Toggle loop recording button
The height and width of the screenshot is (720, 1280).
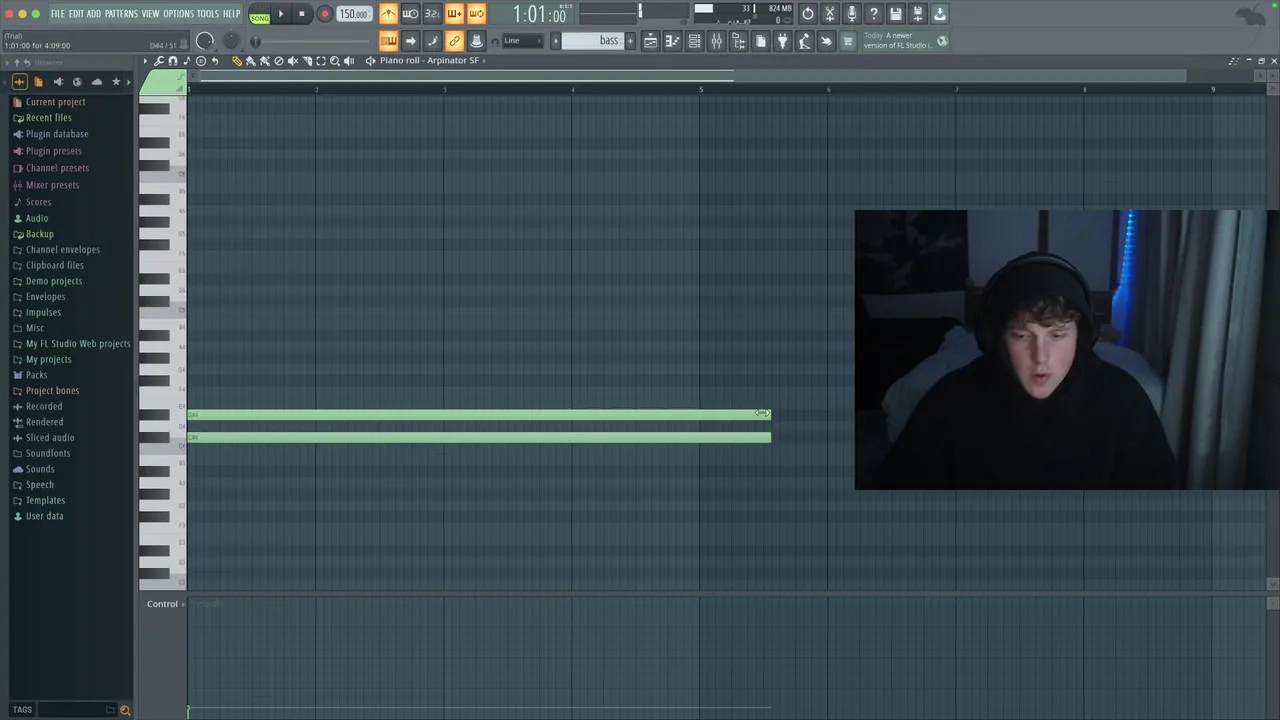pyautogui.click(x=476, y=14)
